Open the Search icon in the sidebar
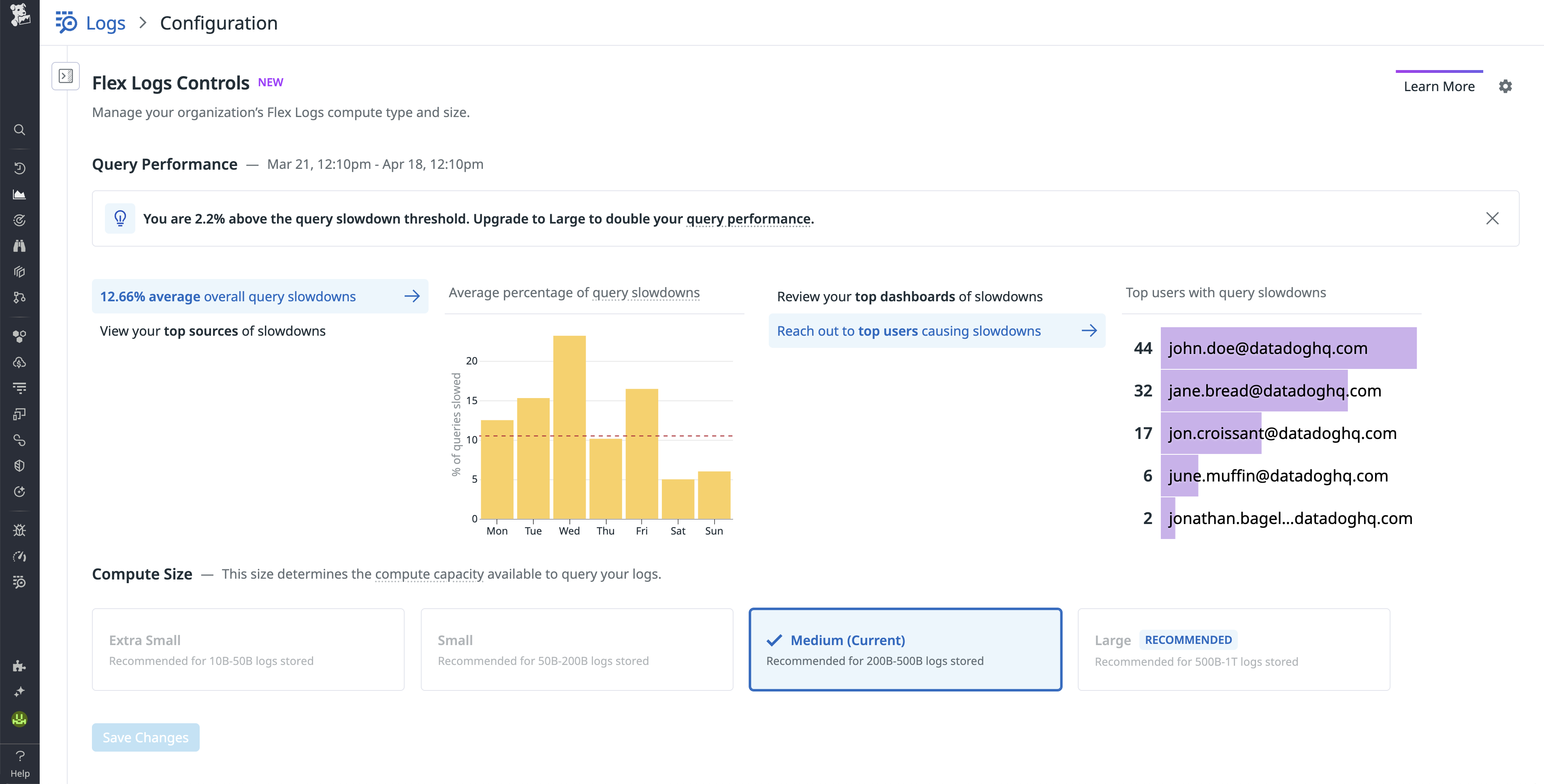 pyautogui.click(x=20, y=130)
